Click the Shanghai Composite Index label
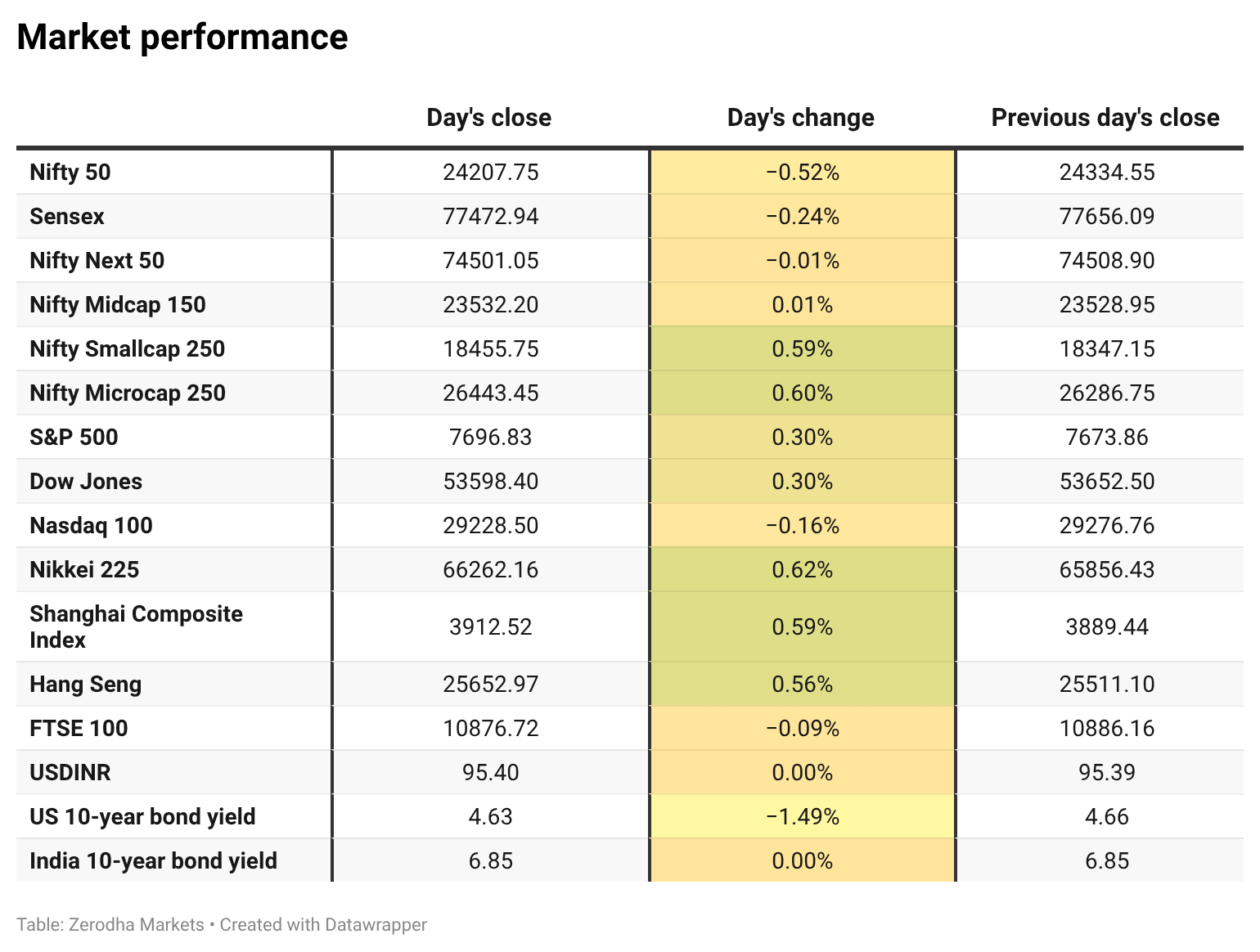The width and height of the screenshot is (1260, 952). 137,627
